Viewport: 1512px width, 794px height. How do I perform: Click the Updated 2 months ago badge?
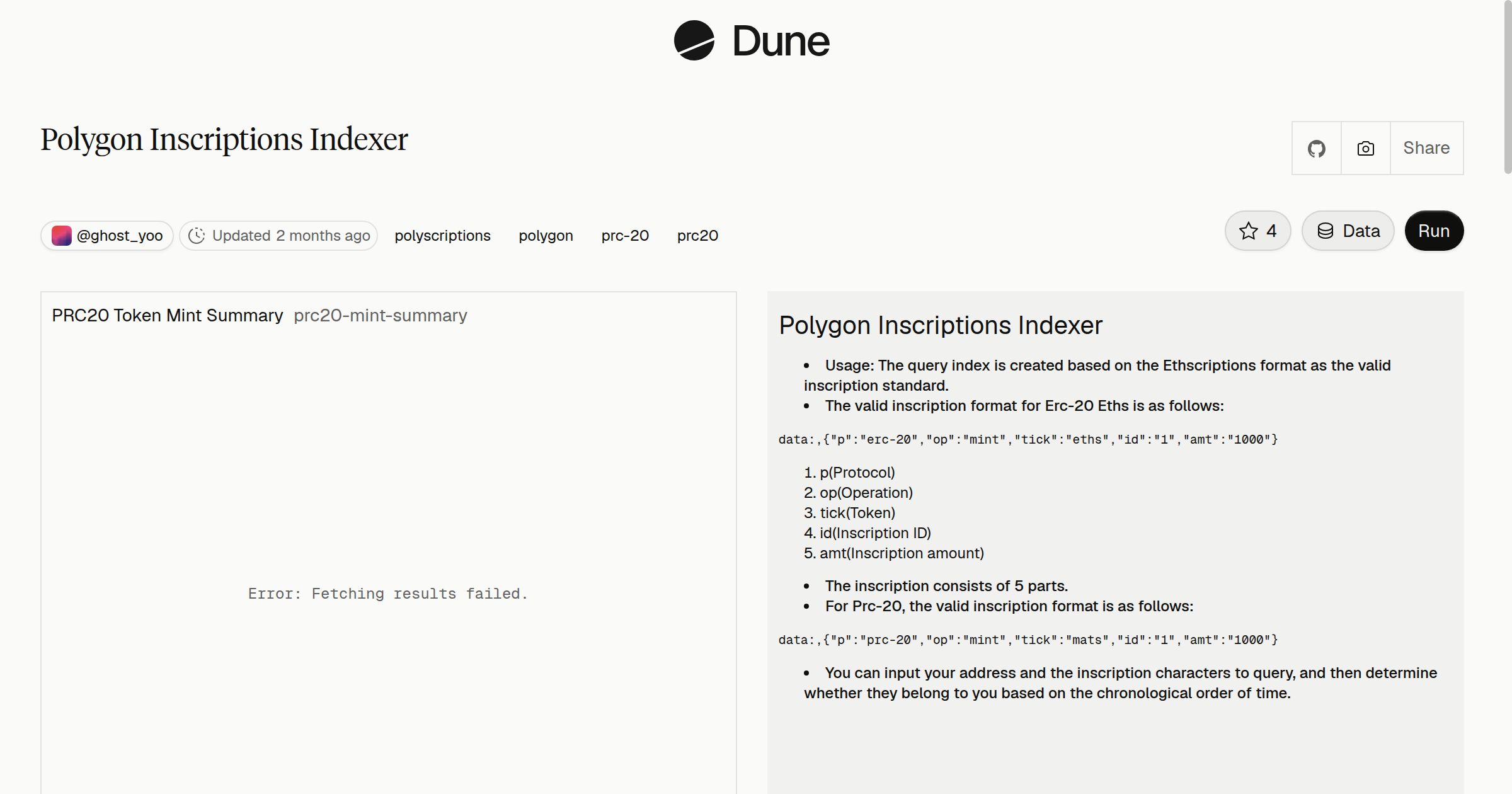pos(278,236)
